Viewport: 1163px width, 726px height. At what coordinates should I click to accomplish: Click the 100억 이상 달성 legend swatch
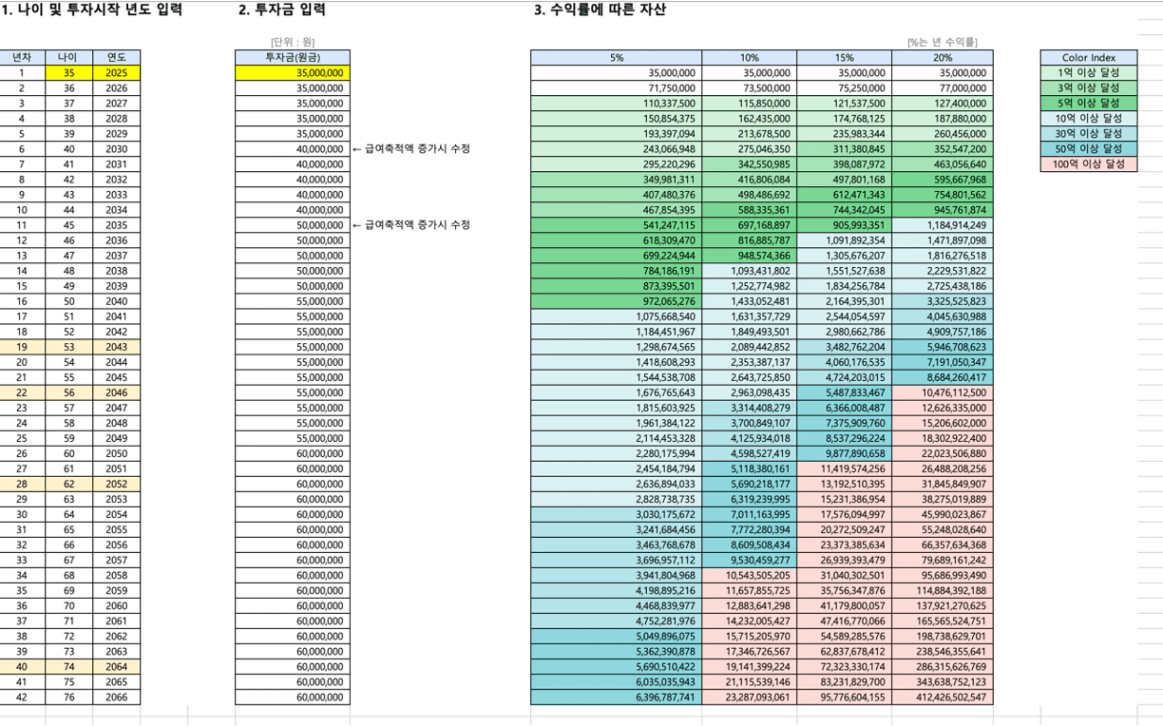click(1088, 164)
